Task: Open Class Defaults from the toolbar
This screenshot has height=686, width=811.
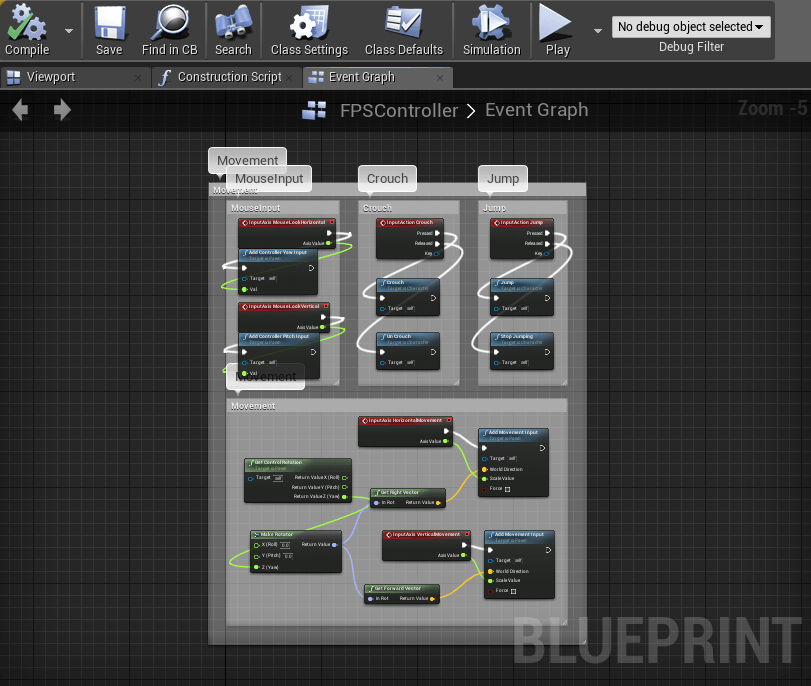Action: (x=403, y=30)
